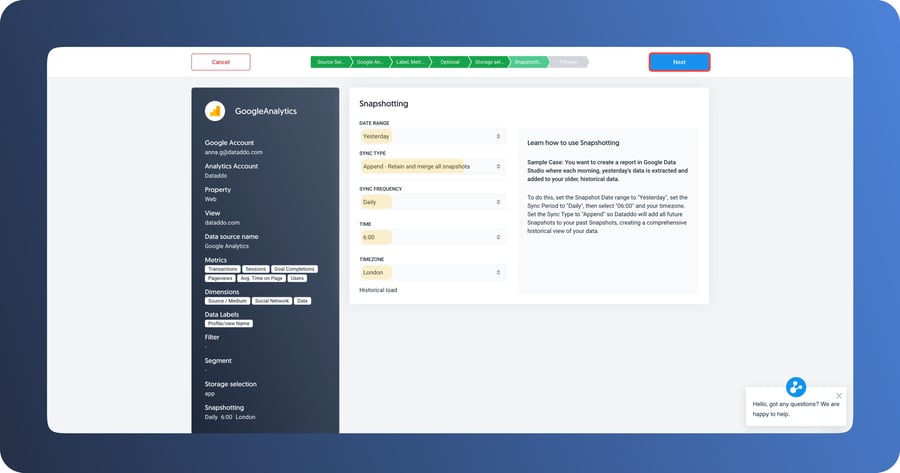Screen dimensions: 900x473
Task: Click the Data source name value Google Analytics
Action: 227,246
